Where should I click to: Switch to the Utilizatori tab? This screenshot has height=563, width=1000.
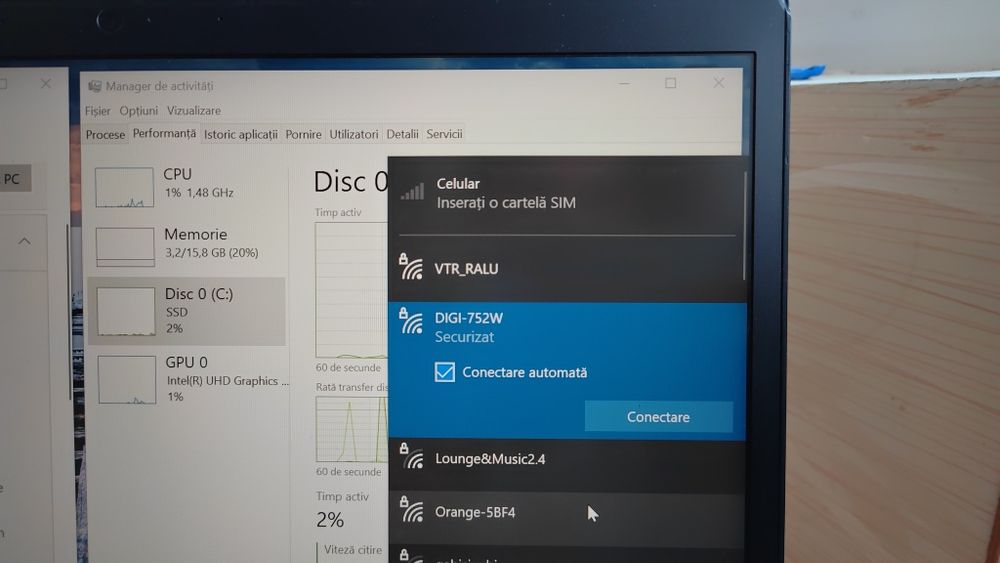(x=353, y=134)
